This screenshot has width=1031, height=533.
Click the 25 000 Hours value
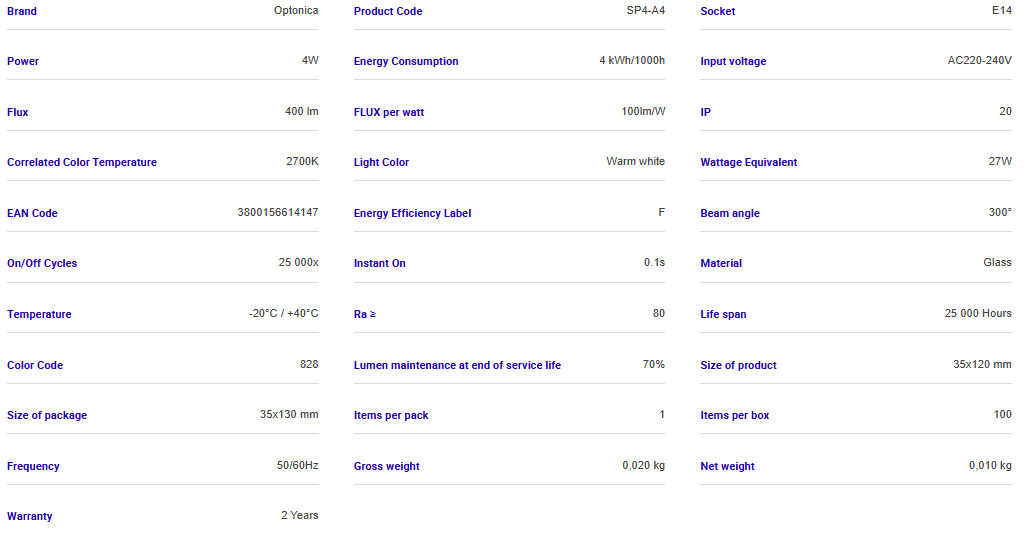(x=978, y=313)
